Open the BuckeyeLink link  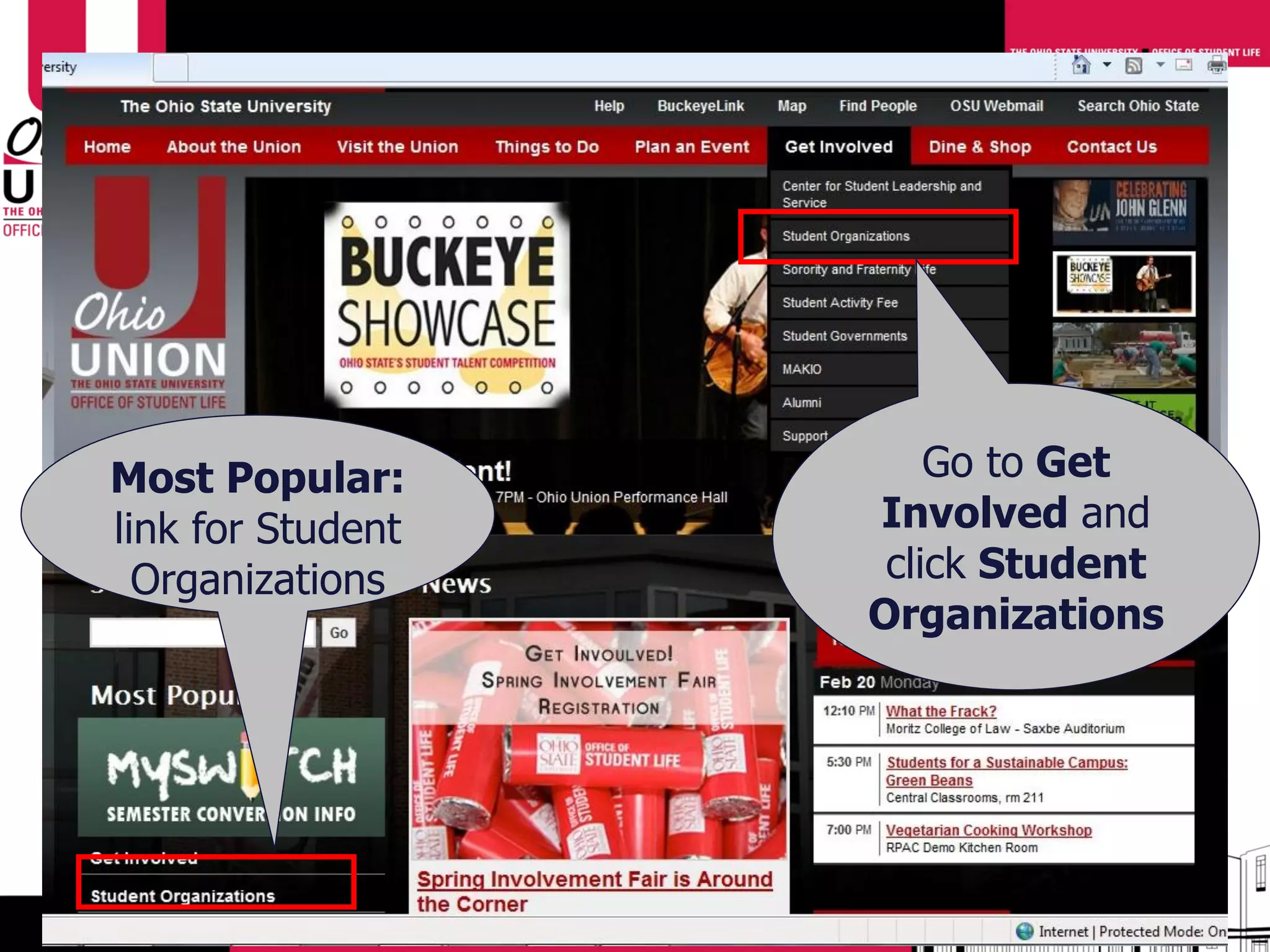point(701,106)
